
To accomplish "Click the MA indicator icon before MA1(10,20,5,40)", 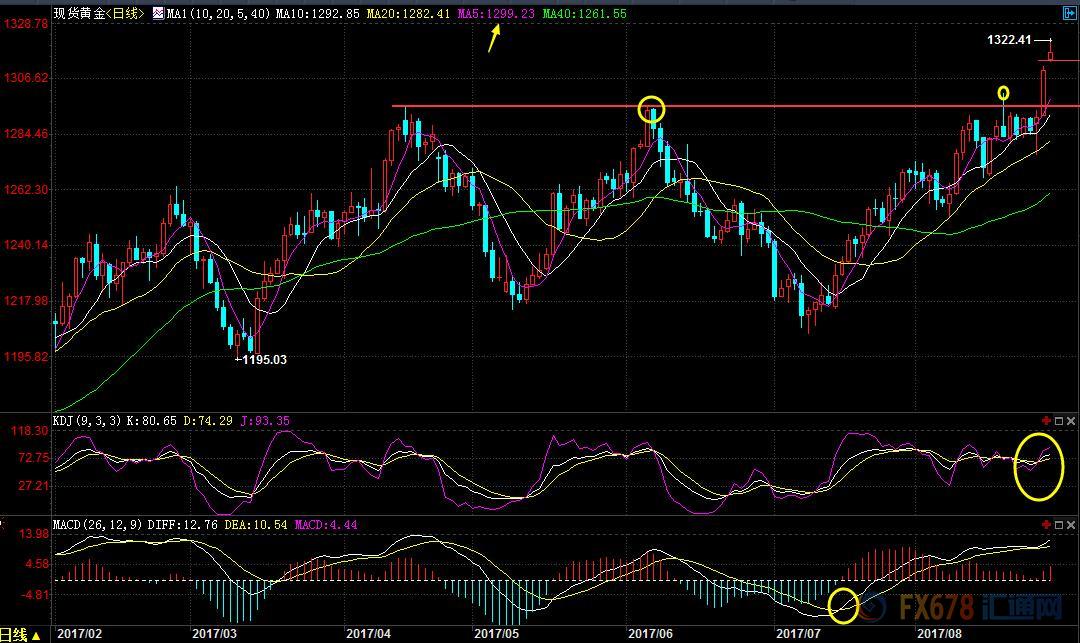I will 158,13.
